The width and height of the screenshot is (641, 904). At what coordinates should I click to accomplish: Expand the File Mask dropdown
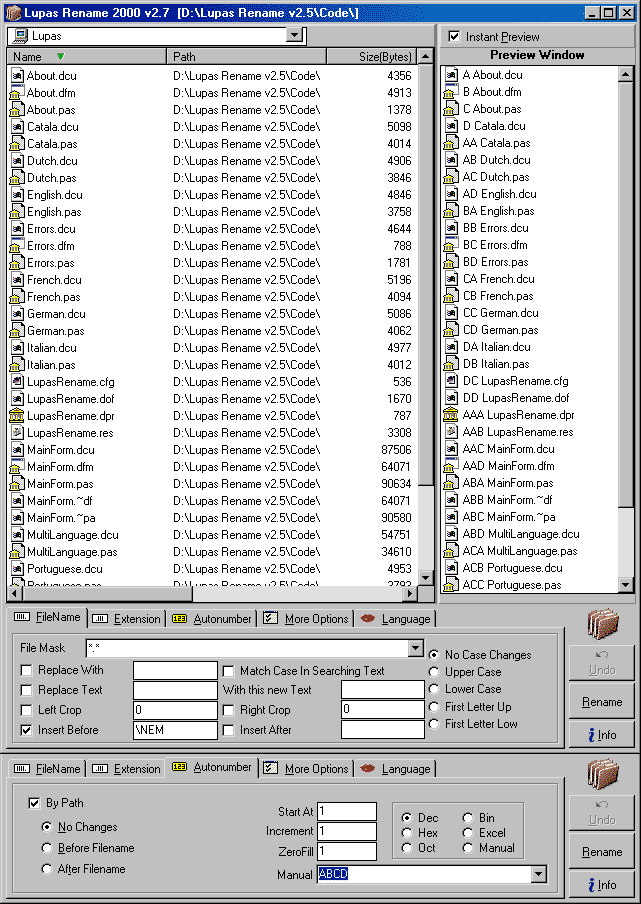click(x=416, y=649)
